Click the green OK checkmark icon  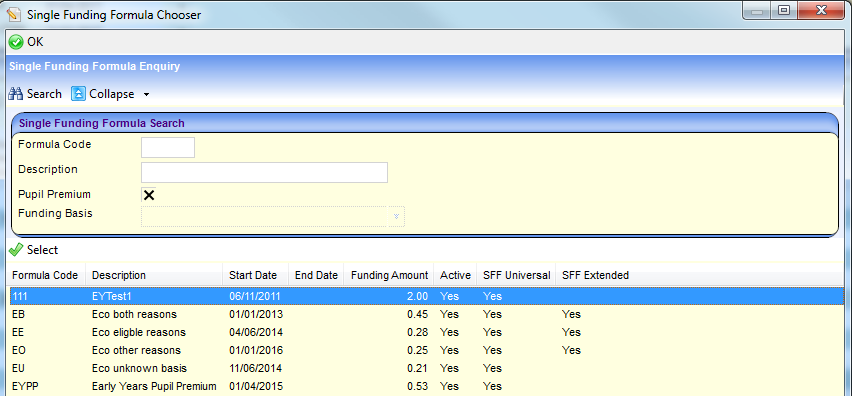coord(16,42)
